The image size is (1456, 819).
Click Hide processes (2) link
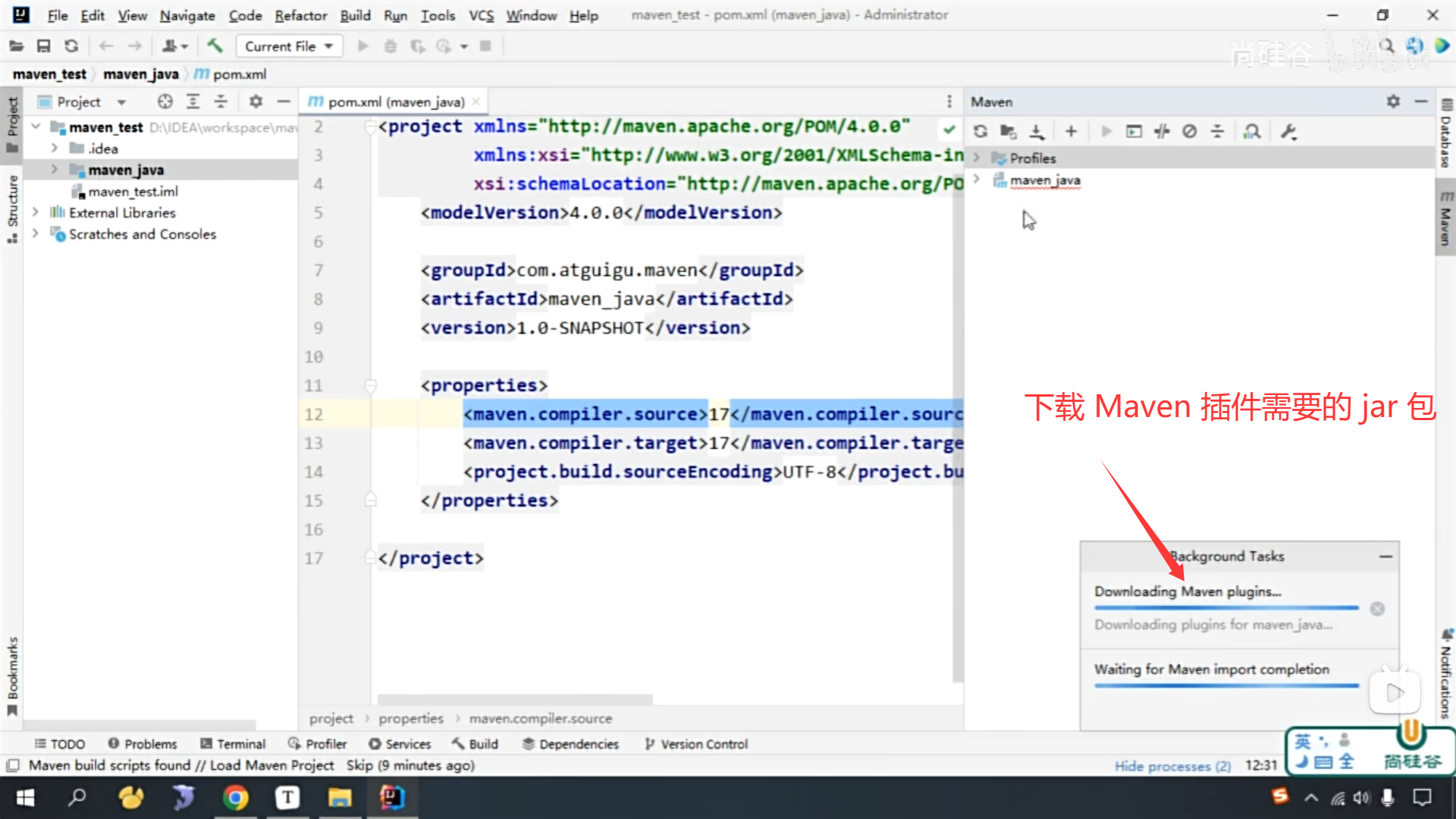coord(1172,766)
